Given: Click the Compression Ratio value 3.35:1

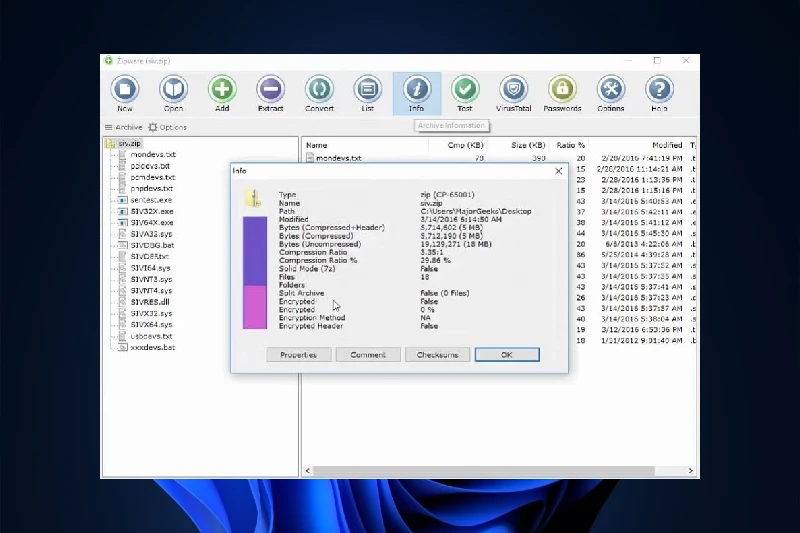Looking at the screenshot, I should click(x=432, y=252).
